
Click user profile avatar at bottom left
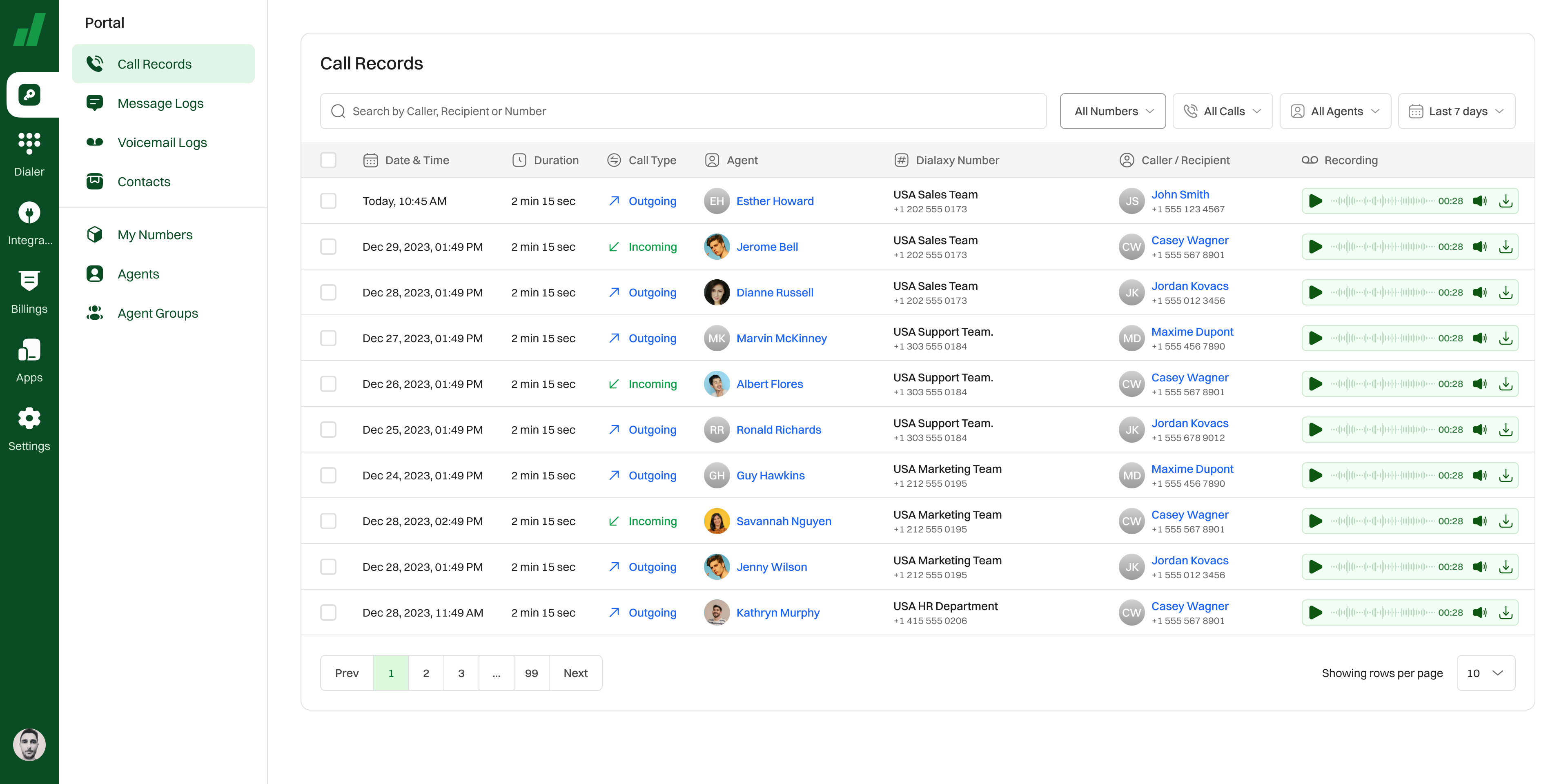(29, 744)
